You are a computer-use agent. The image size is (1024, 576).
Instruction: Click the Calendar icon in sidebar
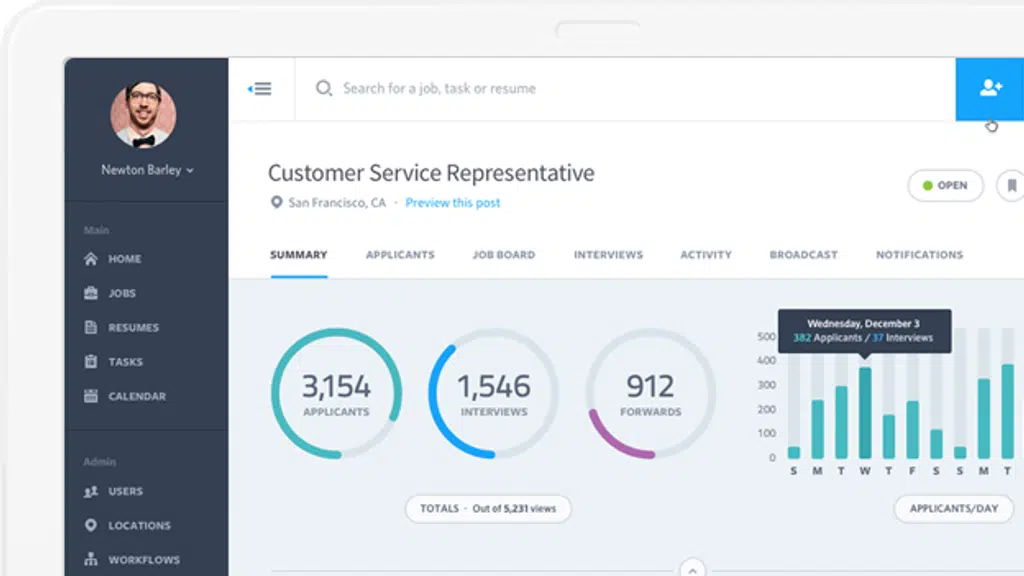pyautogui.click(x=91, y=396)
